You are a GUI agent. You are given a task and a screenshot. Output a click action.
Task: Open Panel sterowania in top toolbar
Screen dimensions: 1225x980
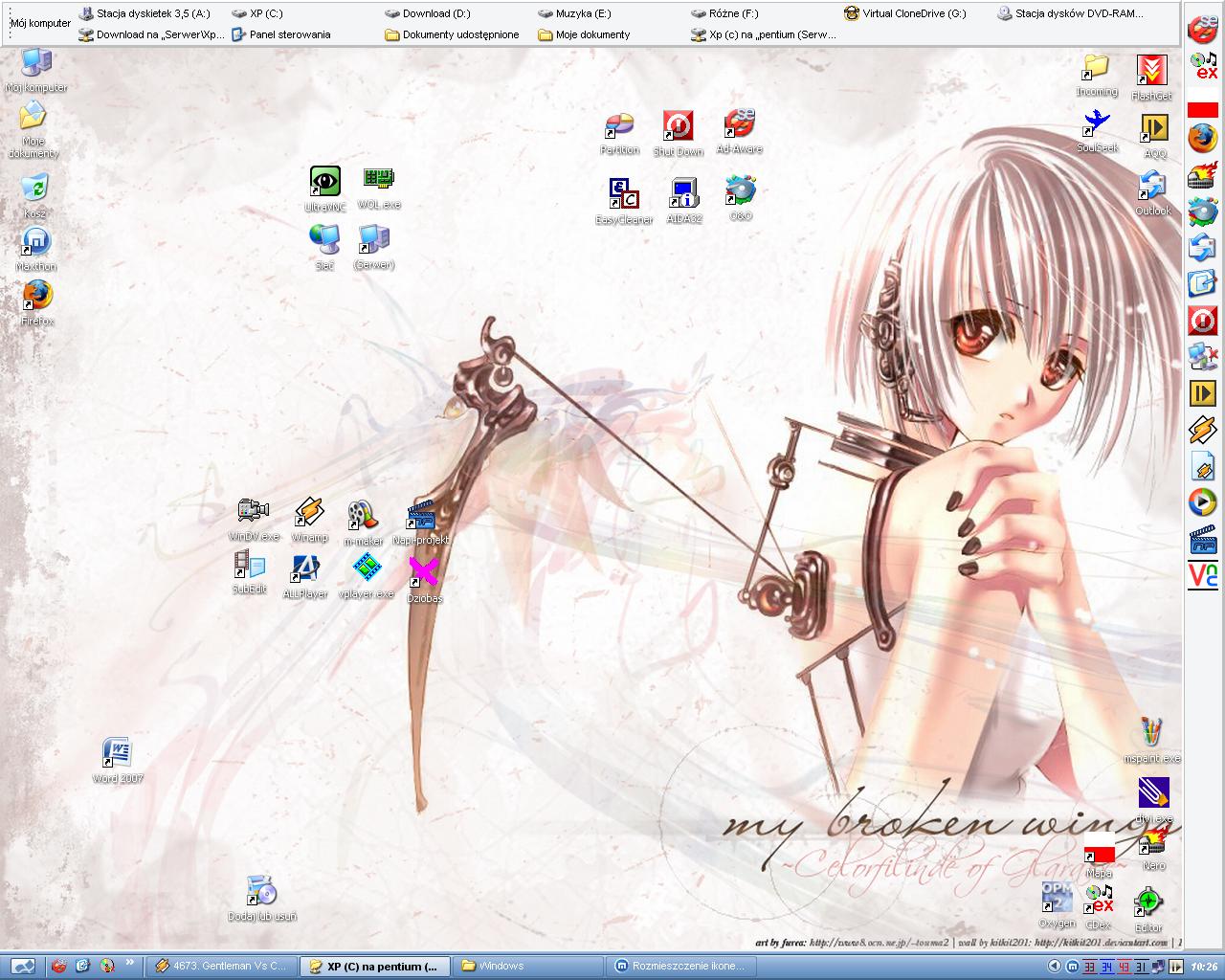point(281,34)
